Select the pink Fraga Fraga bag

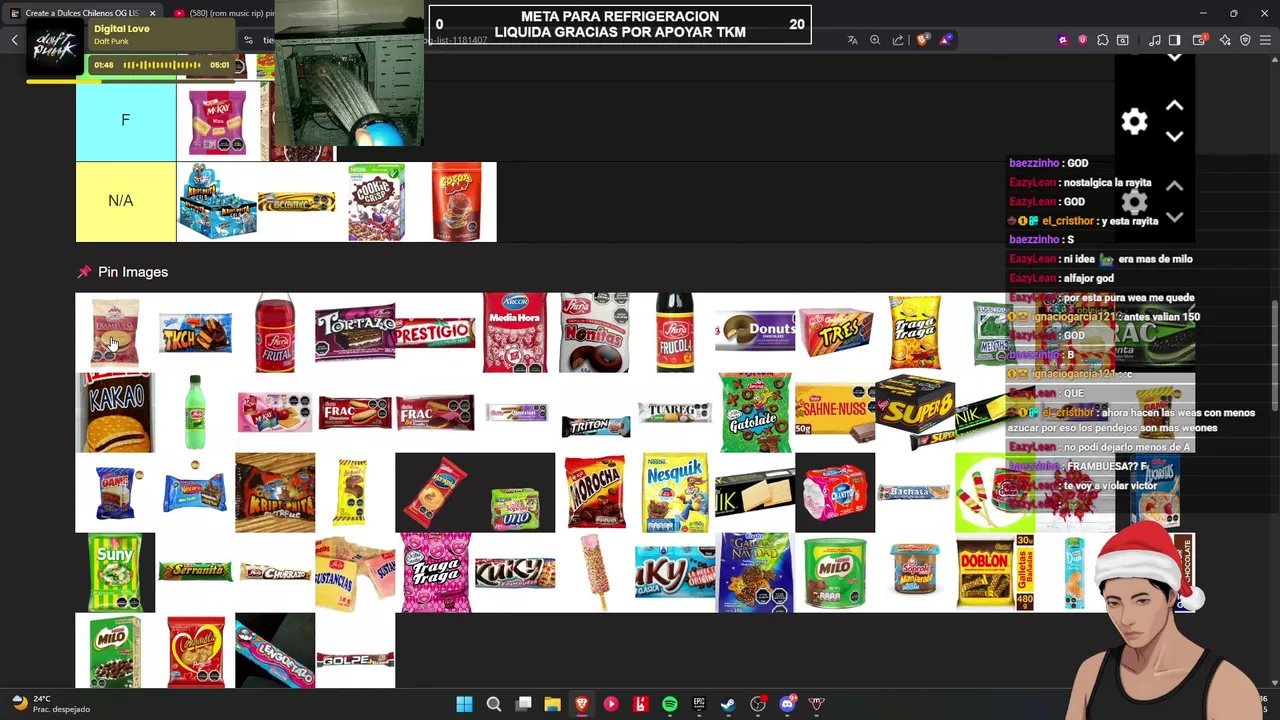click(x=435, y=572)
